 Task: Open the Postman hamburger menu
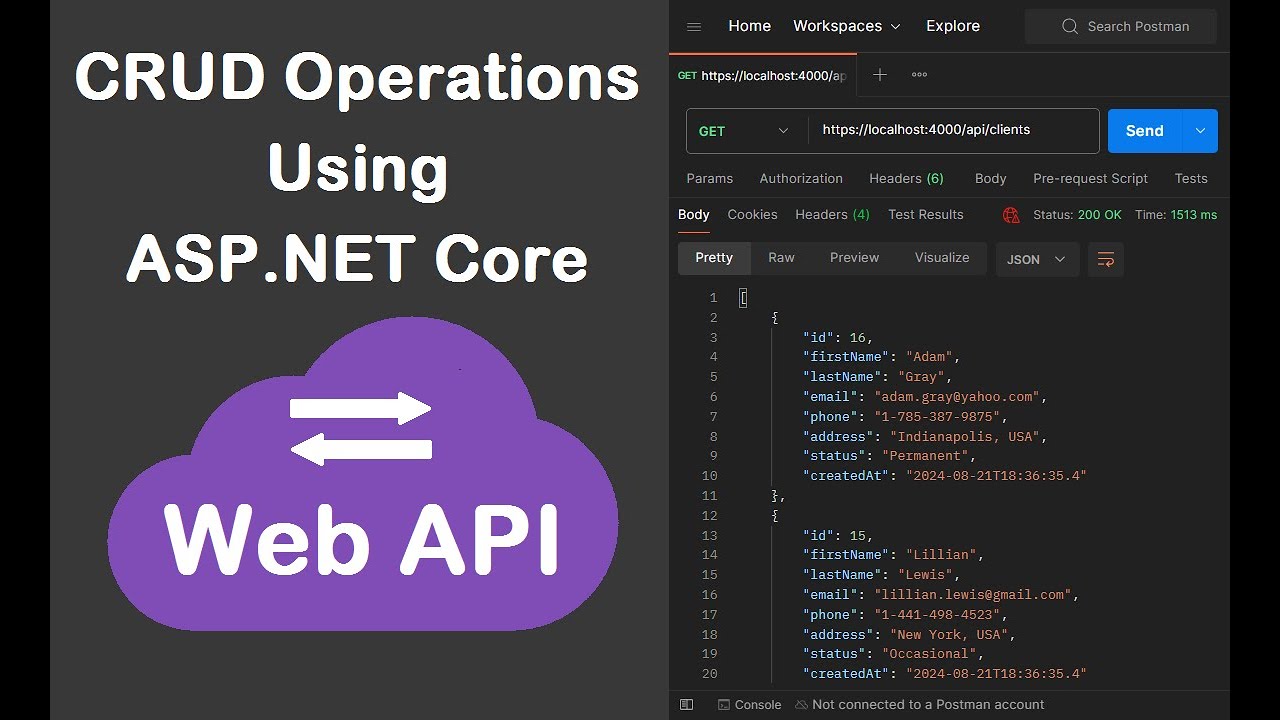click(694, 26)
